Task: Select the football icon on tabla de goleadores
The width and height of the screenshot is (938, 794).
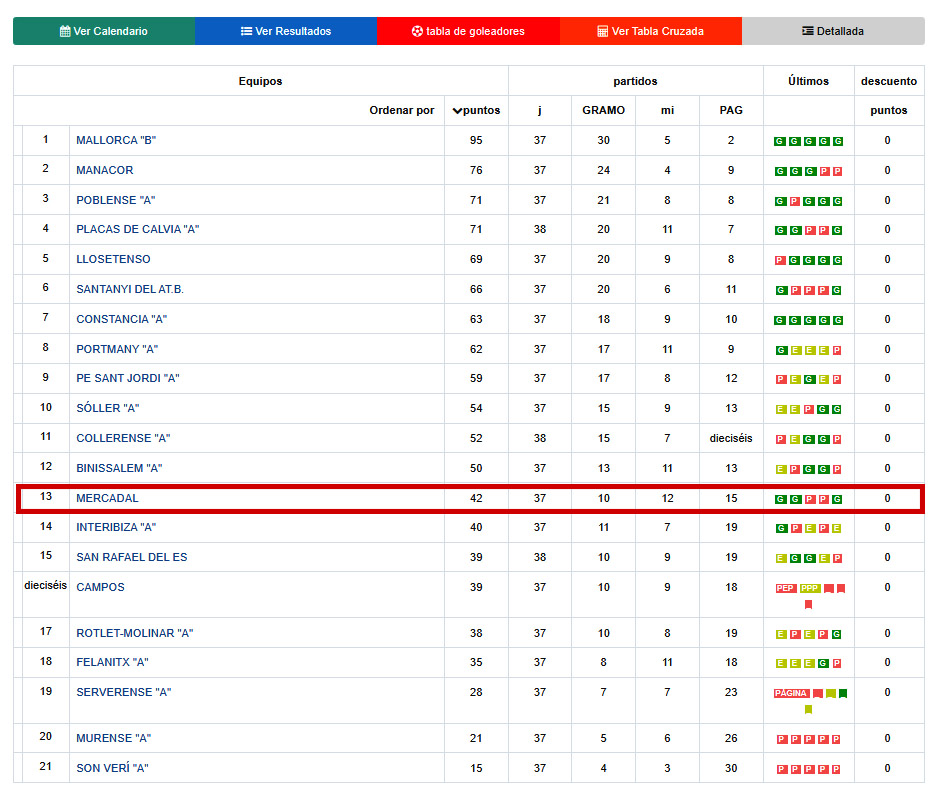Action: (x=415, y=31)
